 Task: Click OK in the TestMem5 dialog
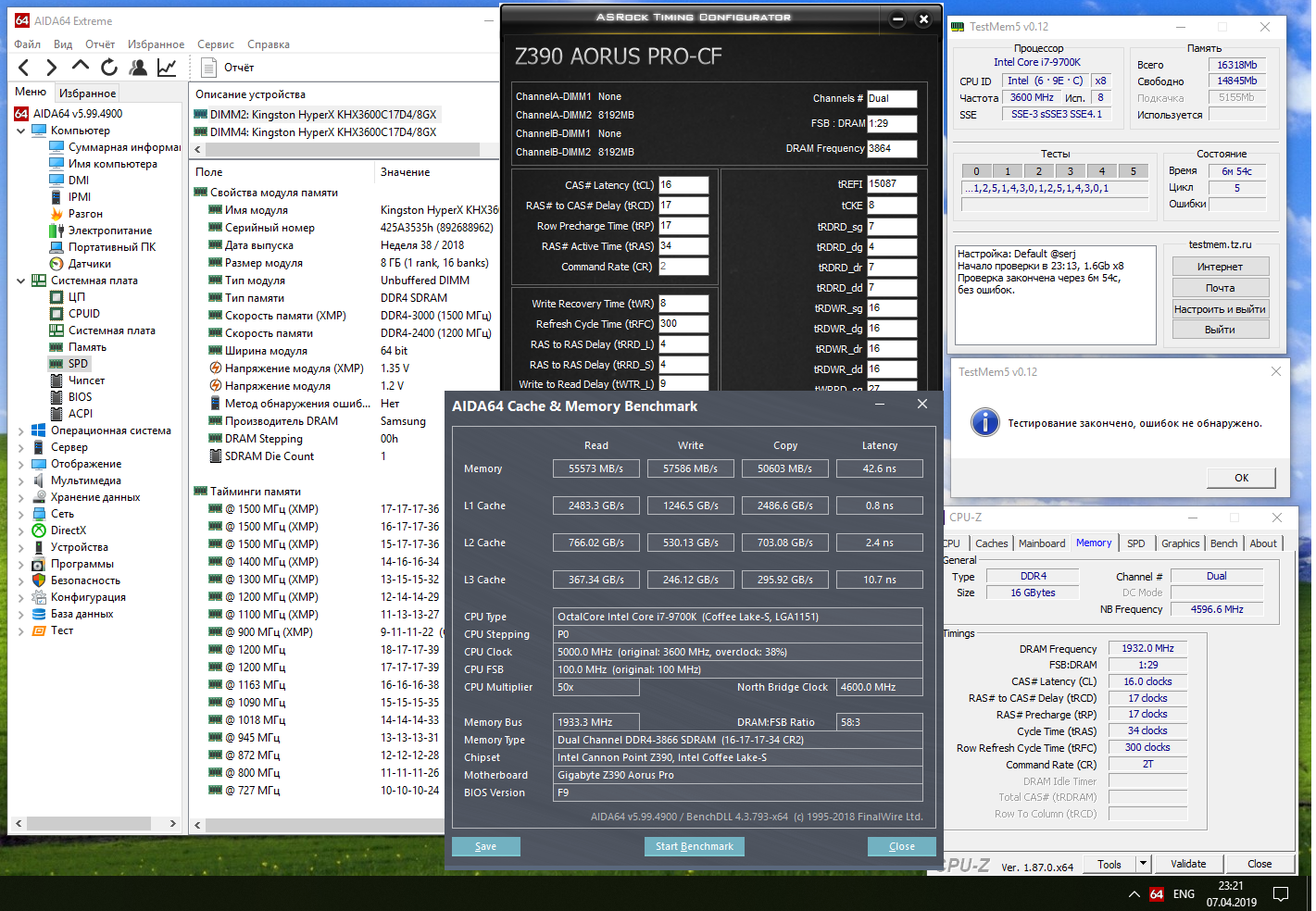1241,478
